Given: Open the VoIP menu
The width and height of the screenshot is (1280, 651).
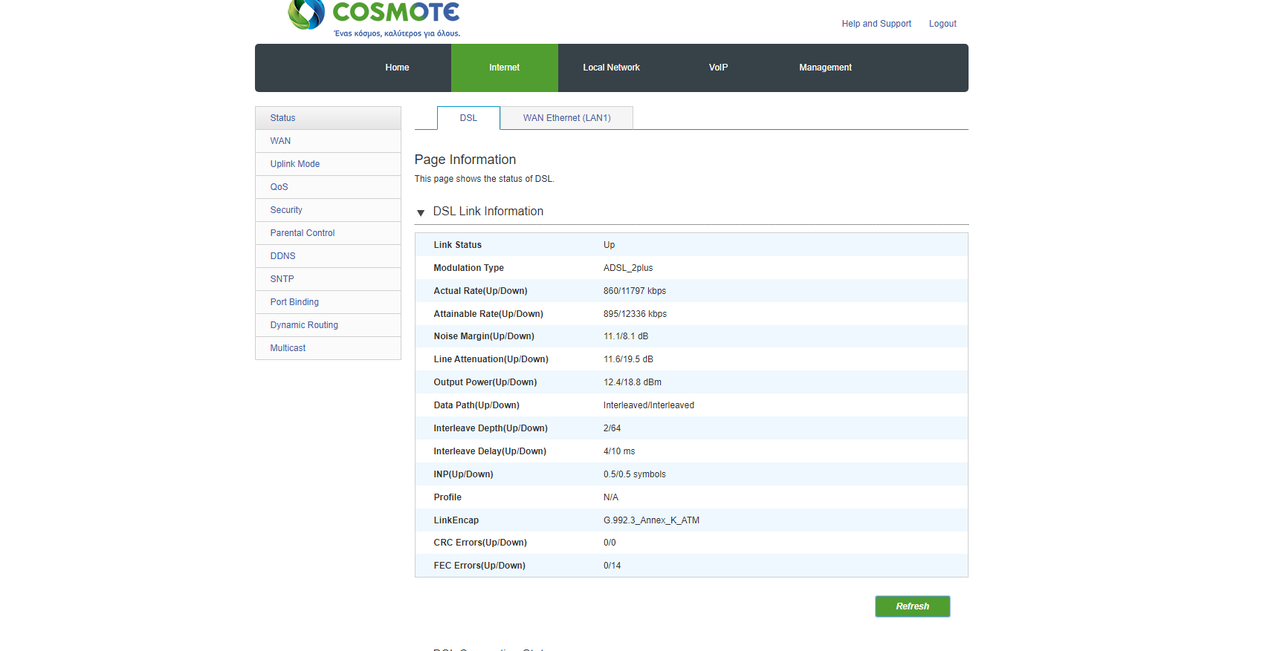Looking at the screenshot, I should 718,68.
